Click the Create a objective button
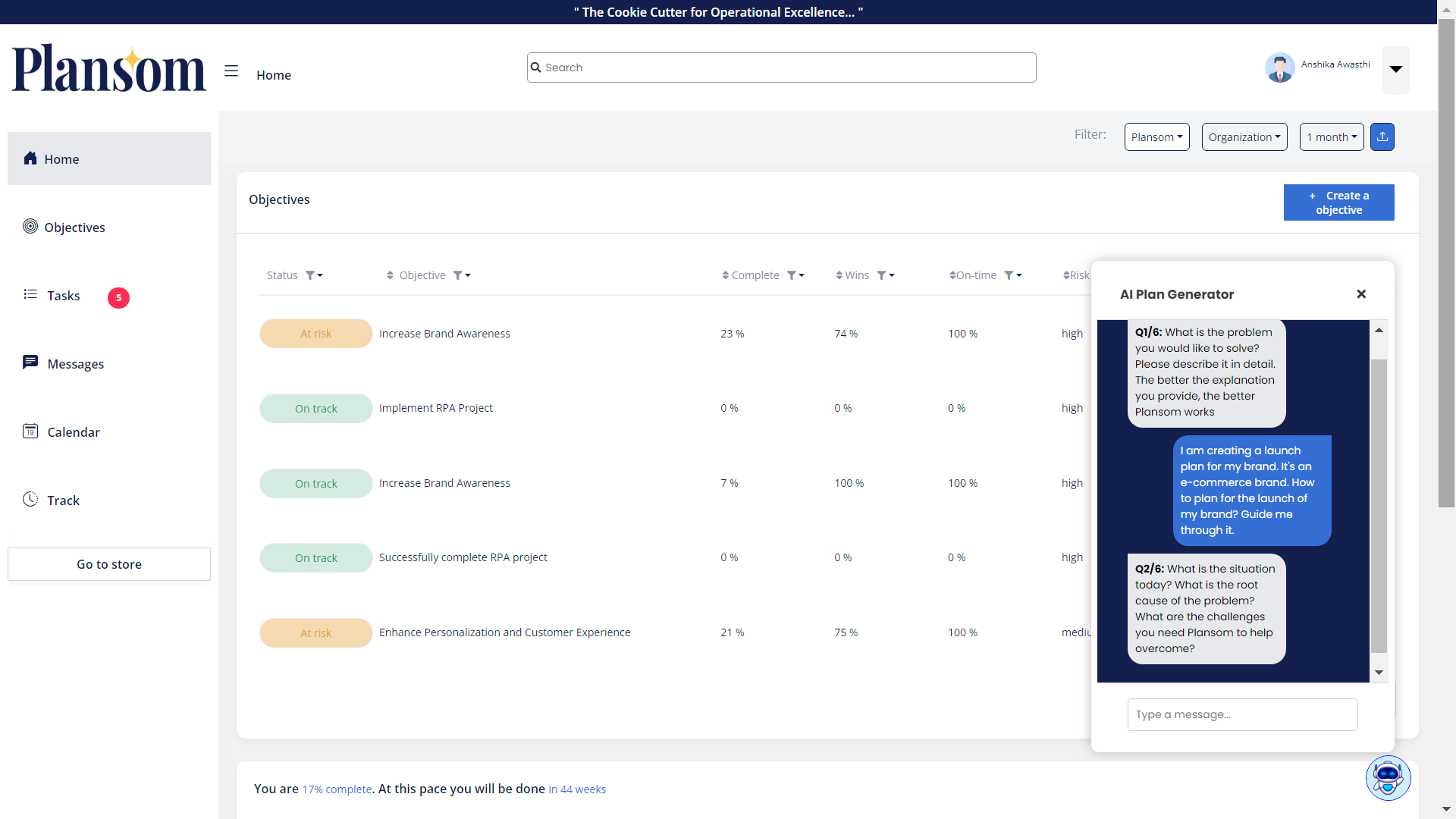The image size is (1456, 819). [1338, 202]
